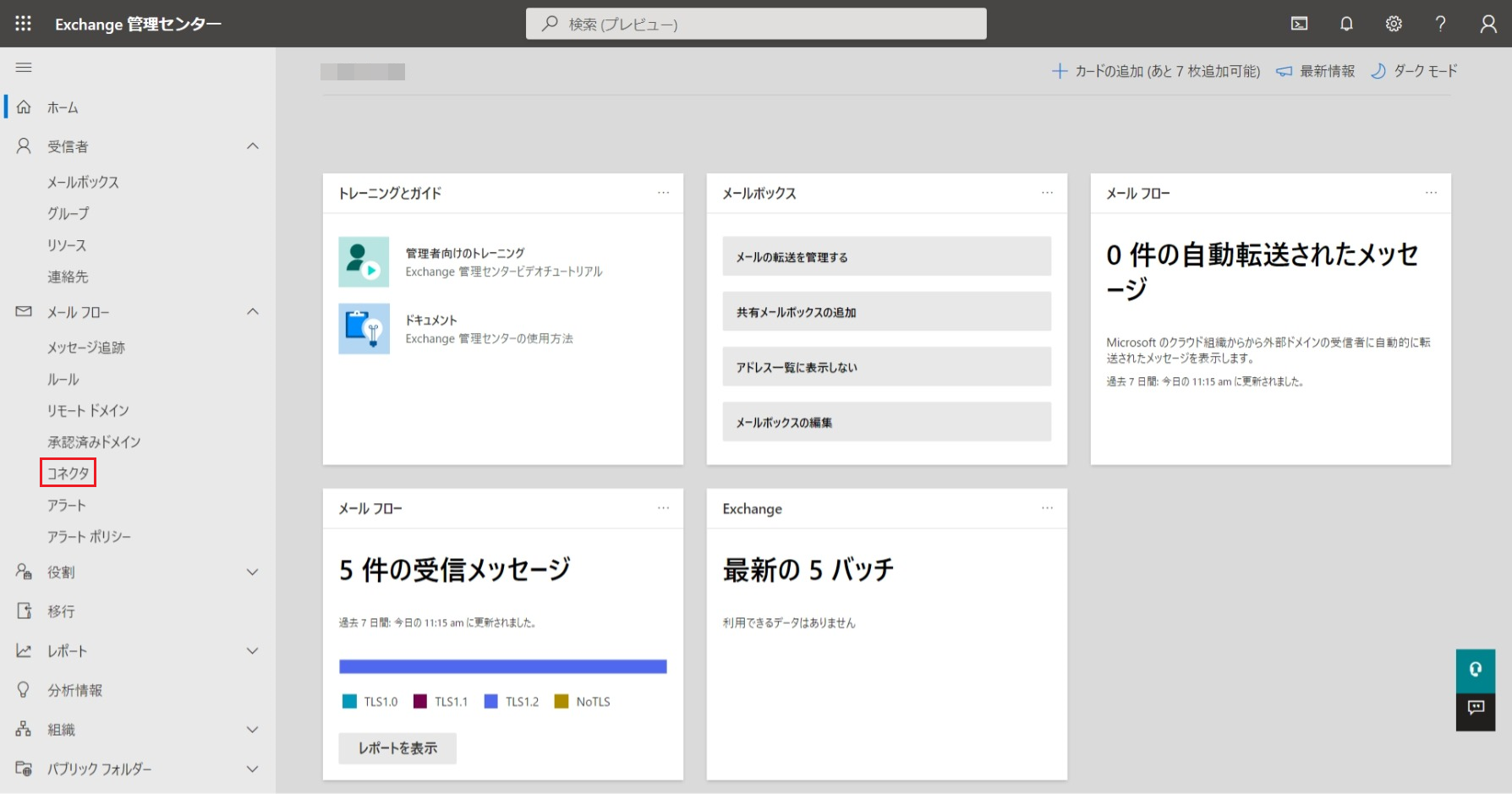Click the feedback chat icon
Image resolution: width=1512 pixels, height=794 pixels.
pos(1476,708)
